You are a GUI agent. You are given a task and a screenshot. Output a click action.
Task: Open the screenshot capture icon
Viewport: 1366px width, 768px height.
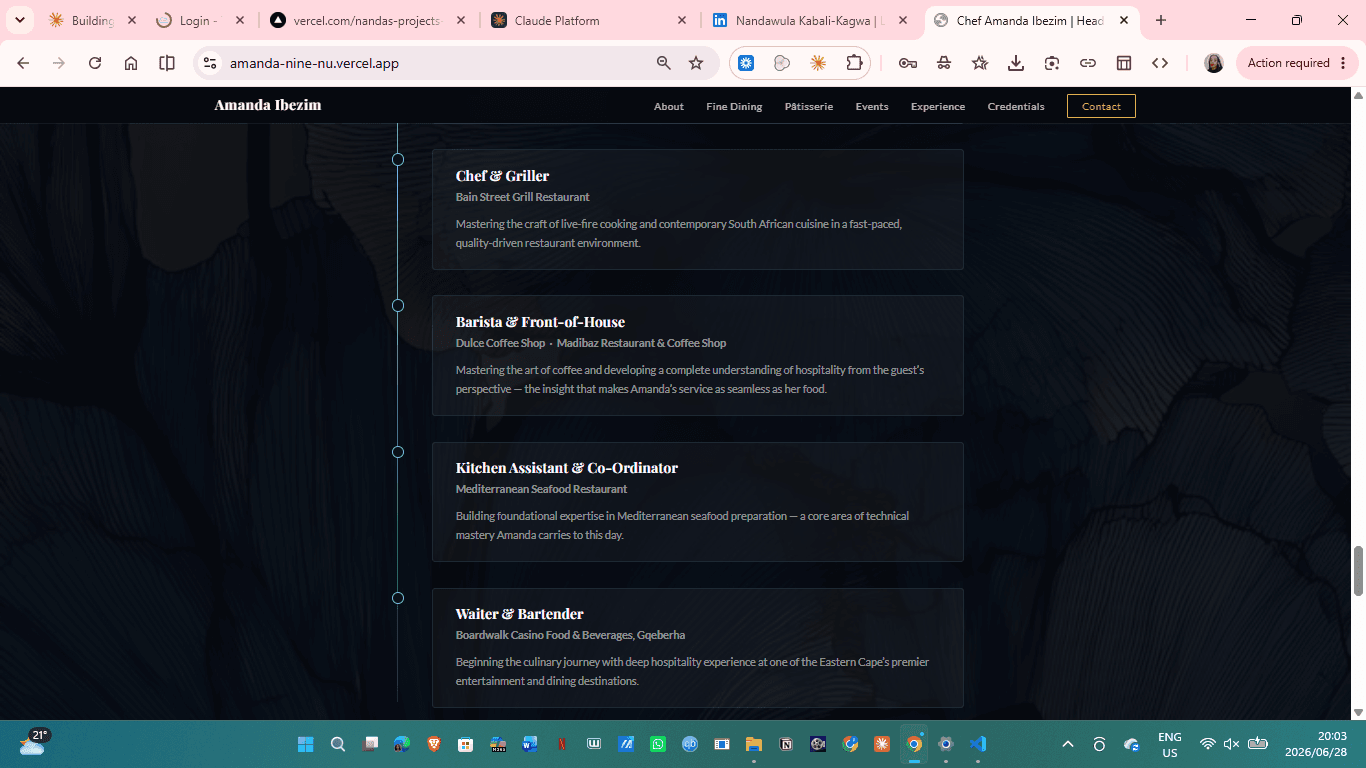[x=1052, y=63]
